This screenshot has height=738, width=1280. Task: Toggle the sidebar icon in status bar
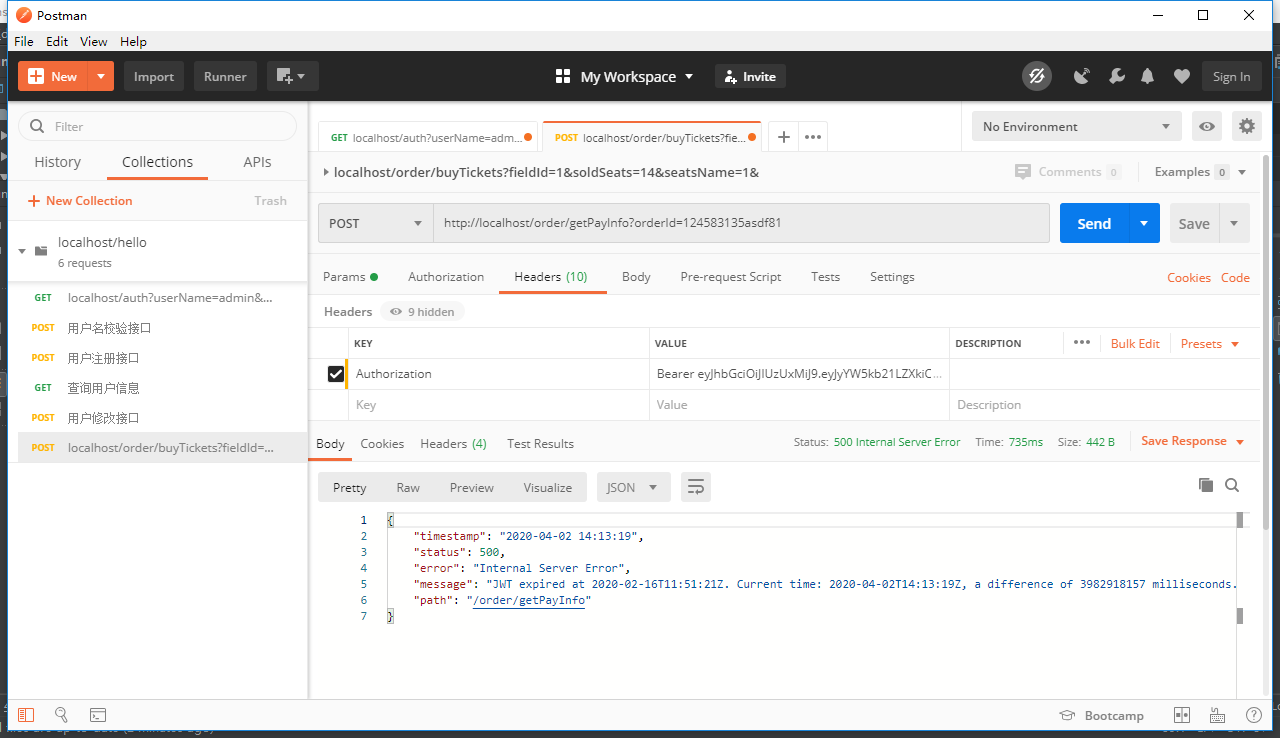pos(26,715)
